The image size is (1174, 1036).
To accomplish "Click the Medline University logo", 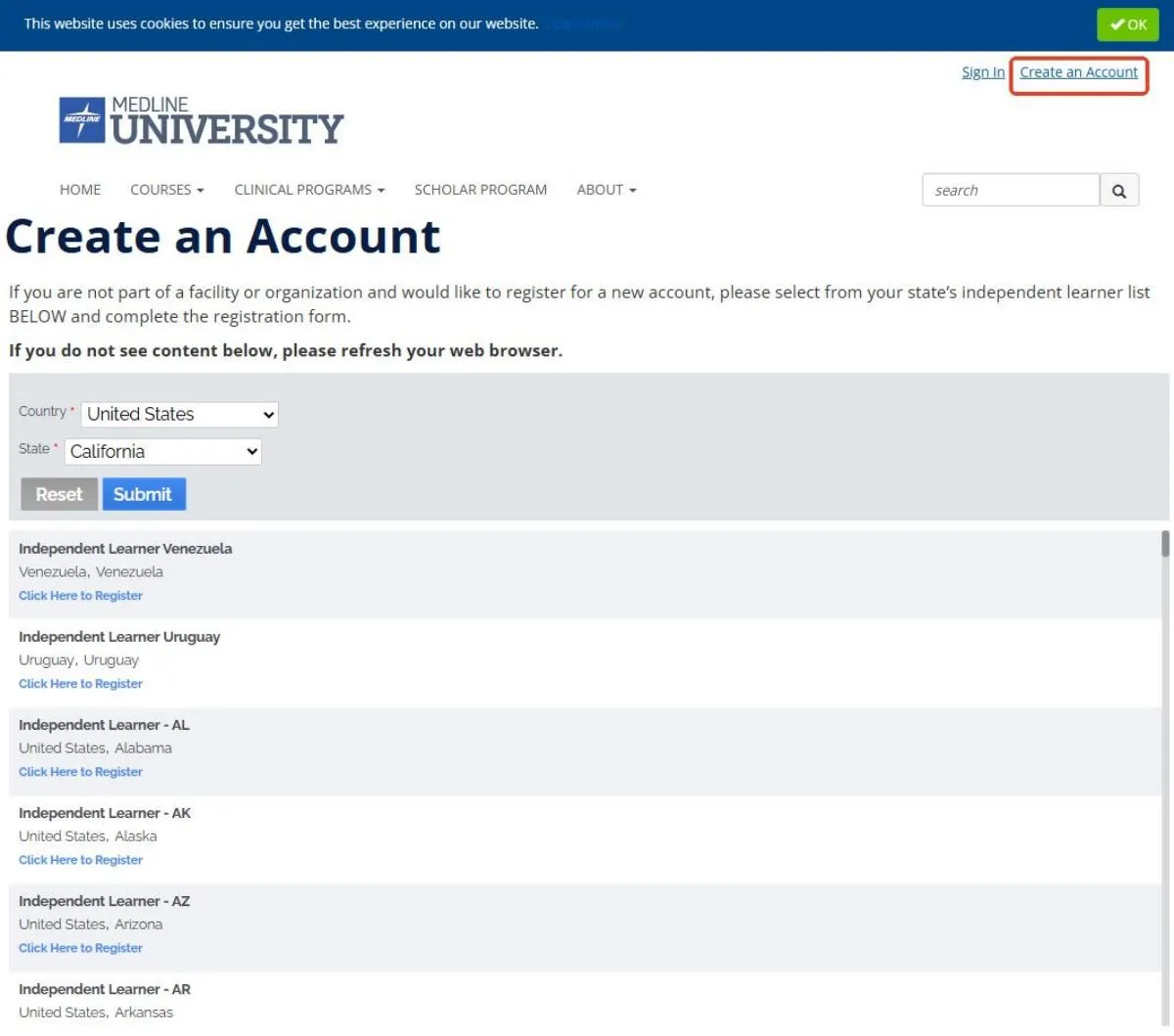I will (202, 120).
